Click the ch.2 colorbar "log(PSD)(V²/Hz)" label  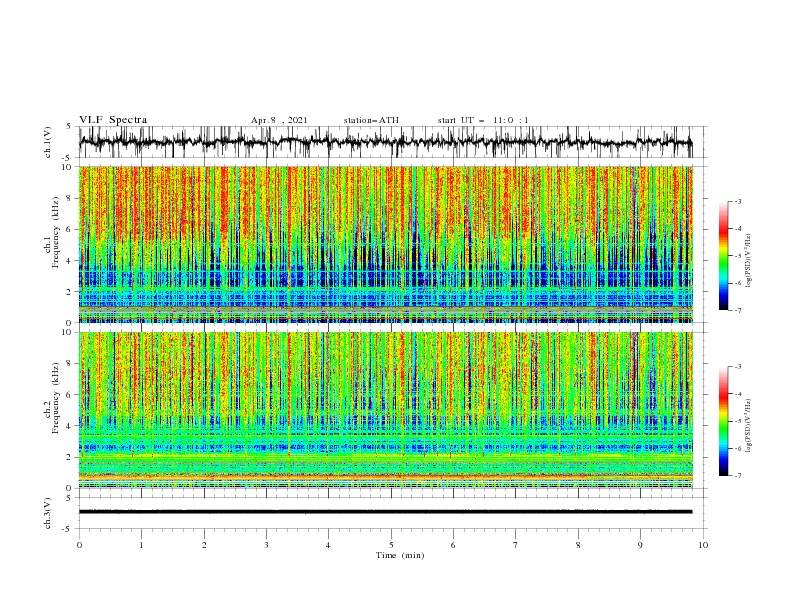click(750, 426)
